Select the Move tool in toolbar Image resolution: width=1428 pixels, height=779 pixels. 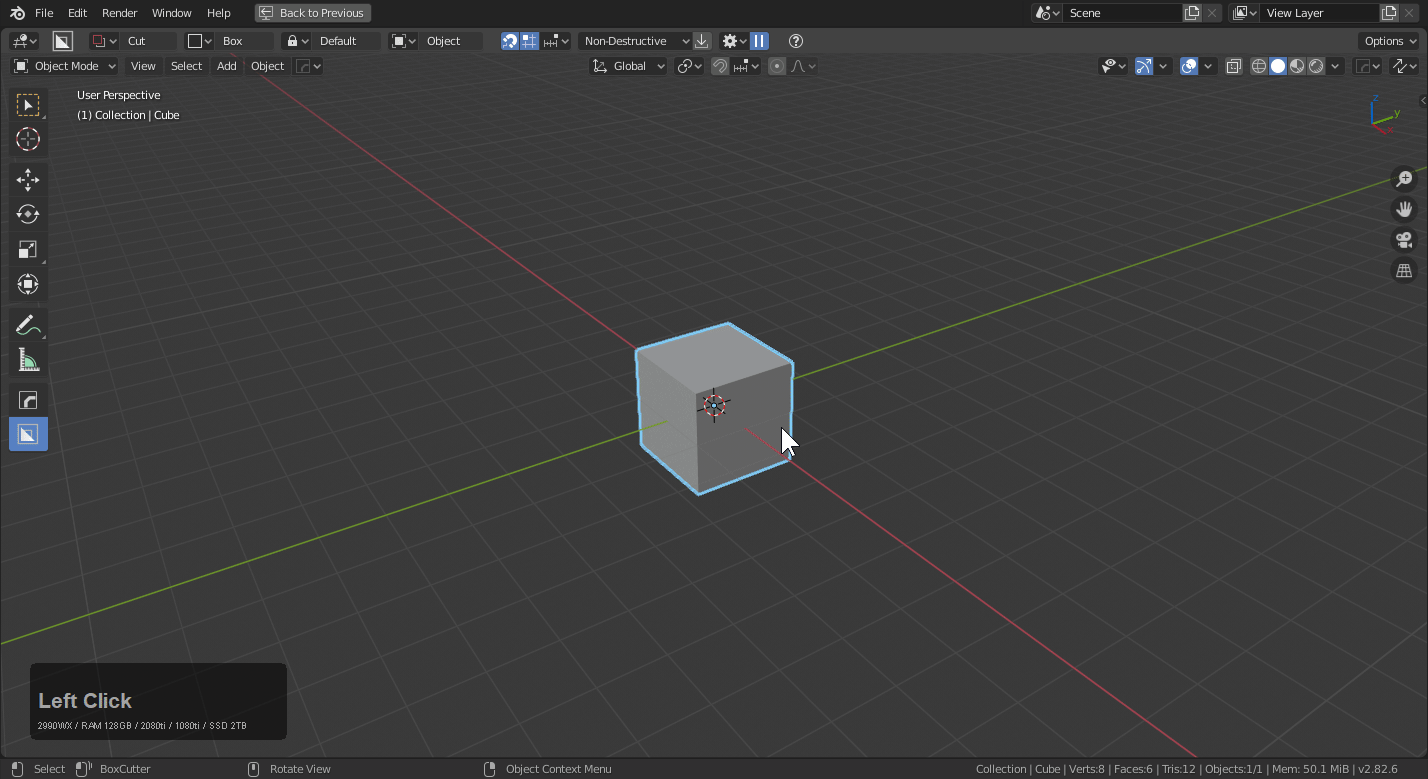click(x=28, y=180)
